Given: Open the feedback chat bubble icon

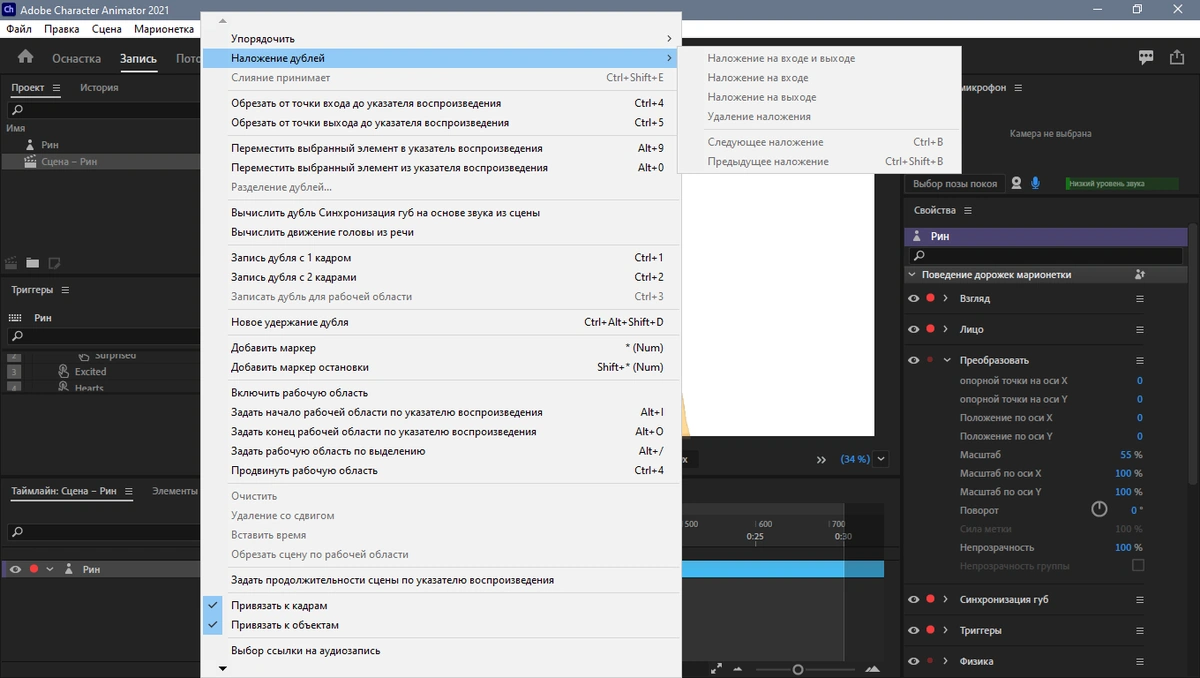Looking at the screenshot, I should click(x=1147, y=58).
